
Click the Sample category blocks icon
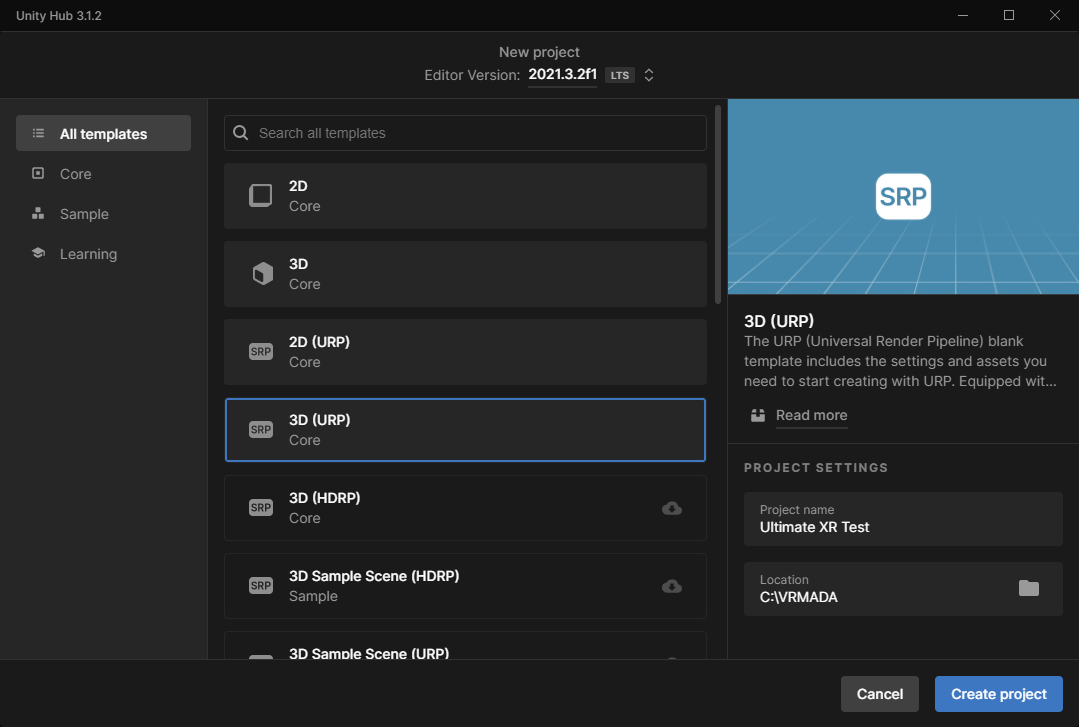[39, 213]
